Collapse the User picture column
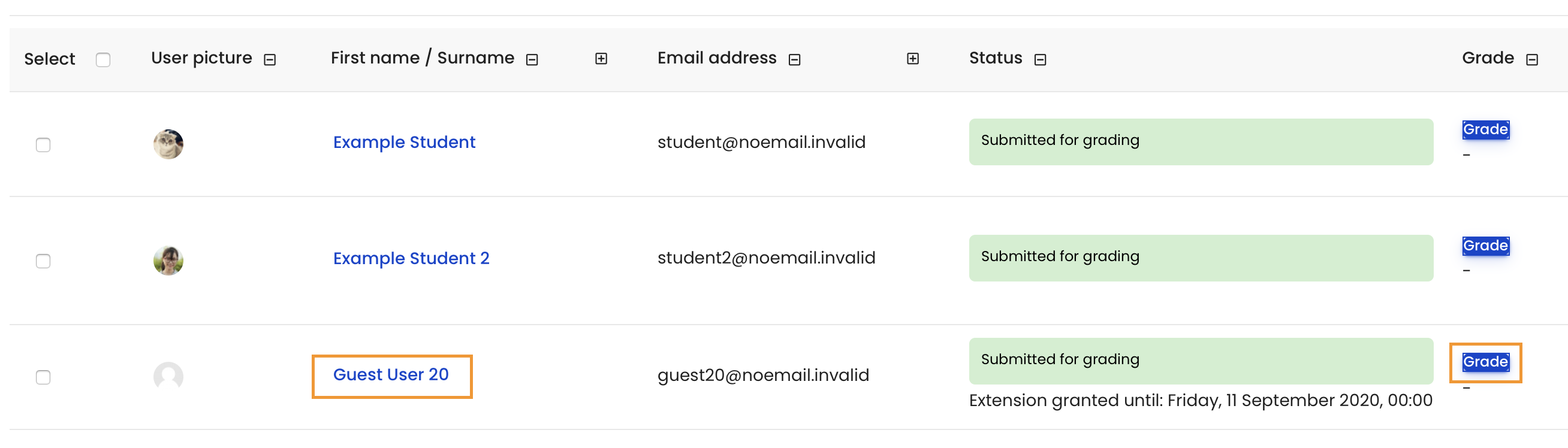The width and height of the screenshot is (1568, 448). tap(270, 59)
